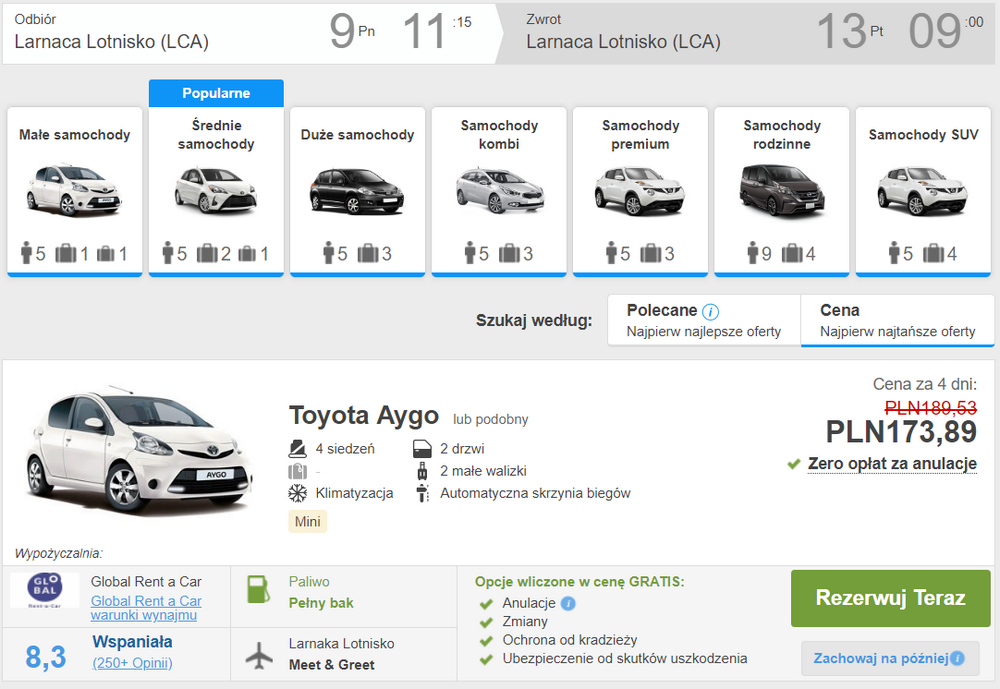The height and width of the screenshot is (689, 1000).
Task: Click the person icon in Samochody premium card
Action: click(612, 253)
